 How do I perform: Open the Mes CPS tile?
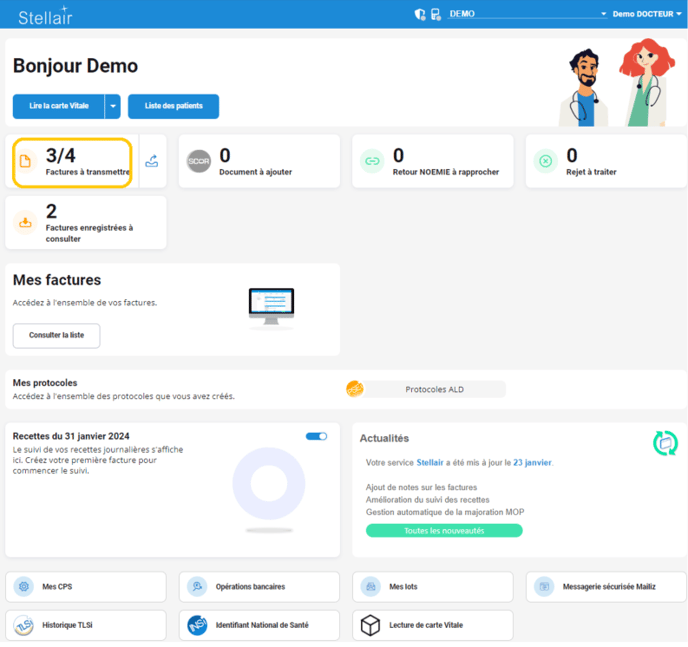click(x=86, y=587)
